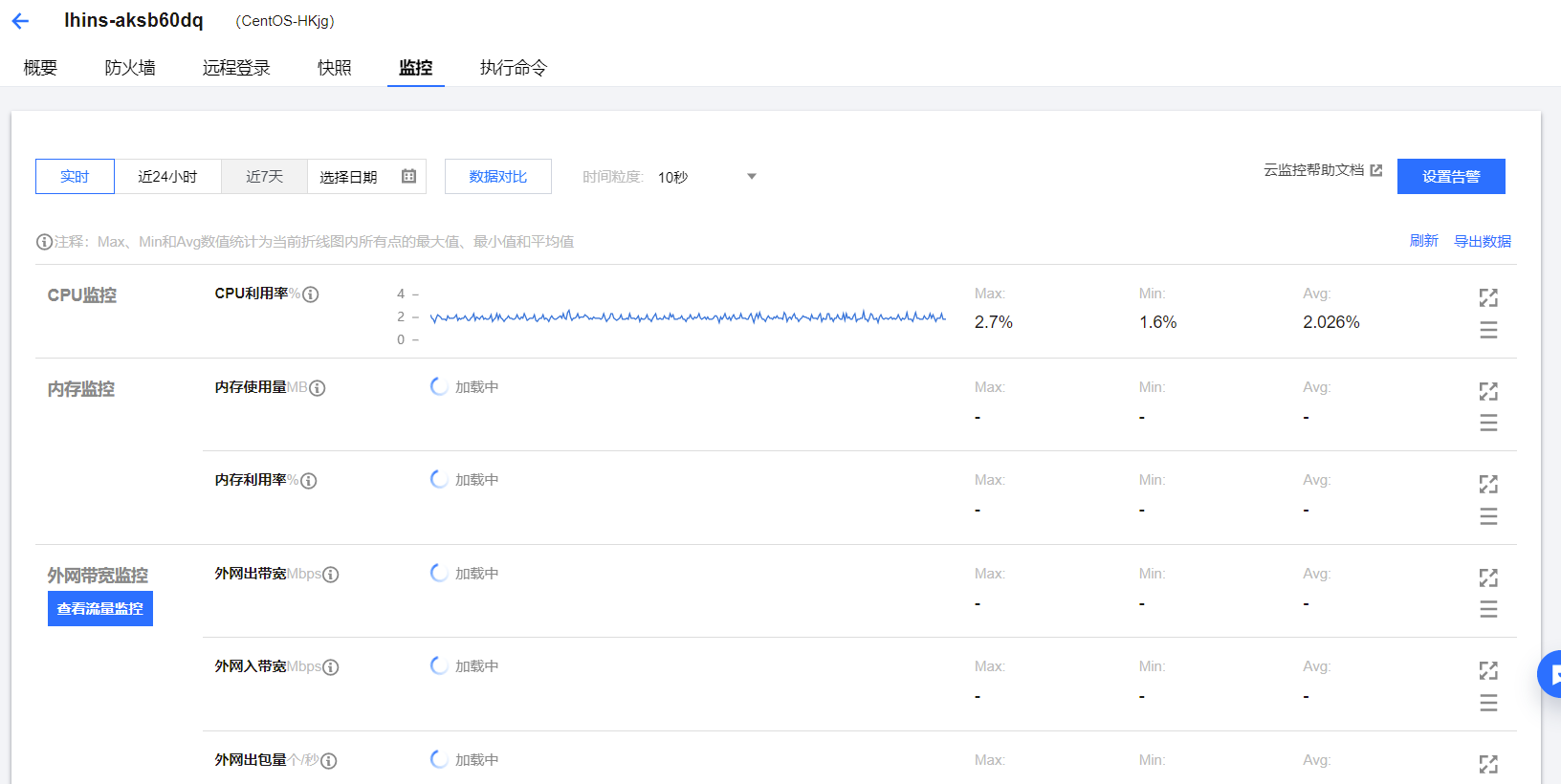Click the 导出数据 link
The image size is (1561, 784).
point(1483,241)
